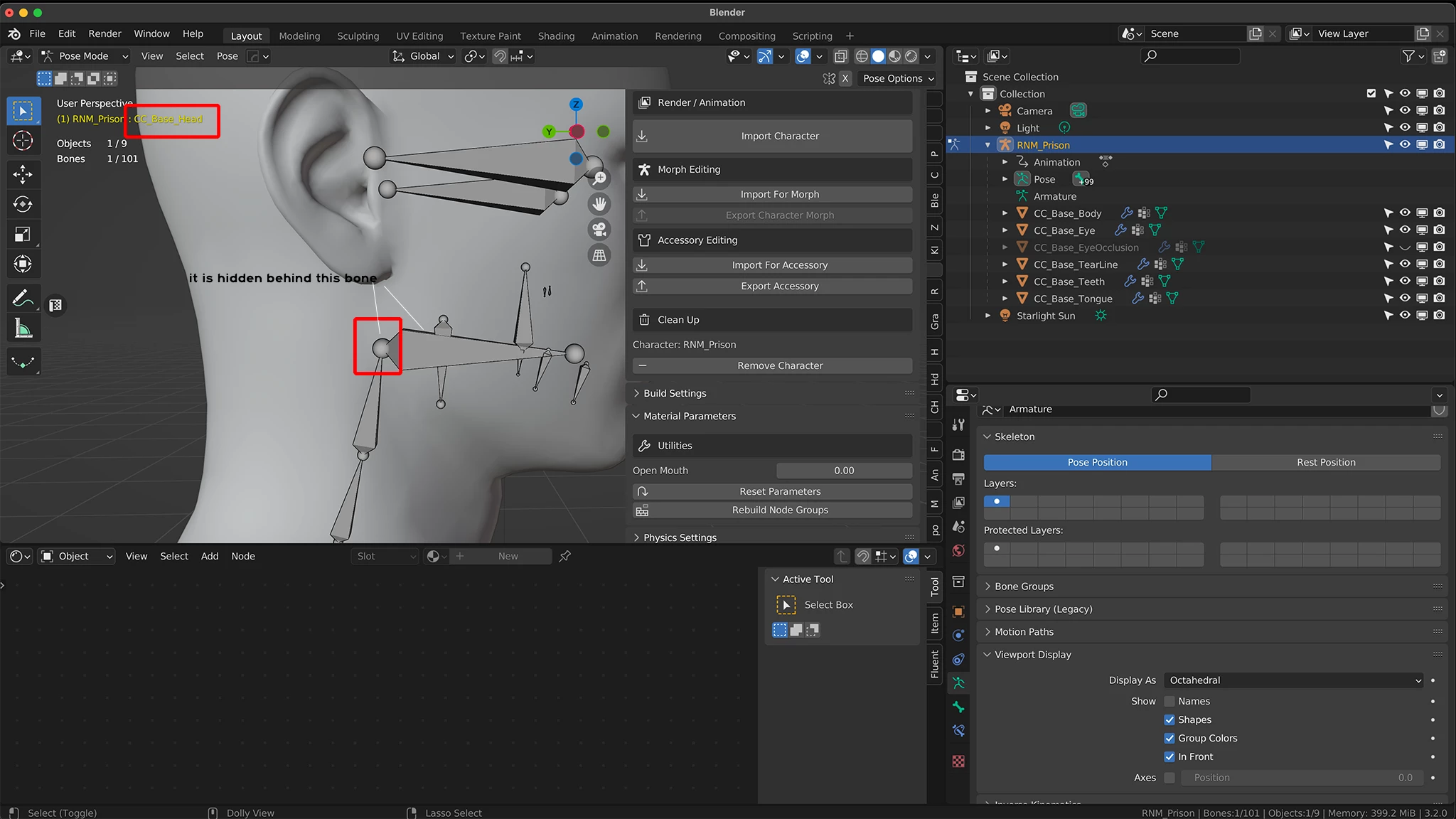1456x819 pixels.
Task: Open Display As Octahedral dropdown
Action: coord(1294,680)
